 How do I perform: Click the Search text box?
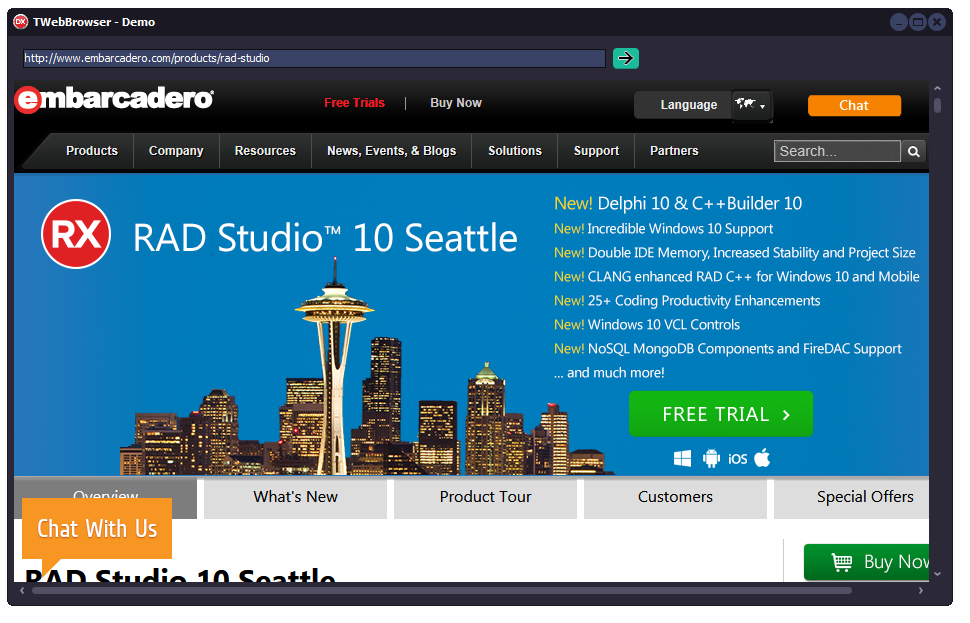pos(837,151)
